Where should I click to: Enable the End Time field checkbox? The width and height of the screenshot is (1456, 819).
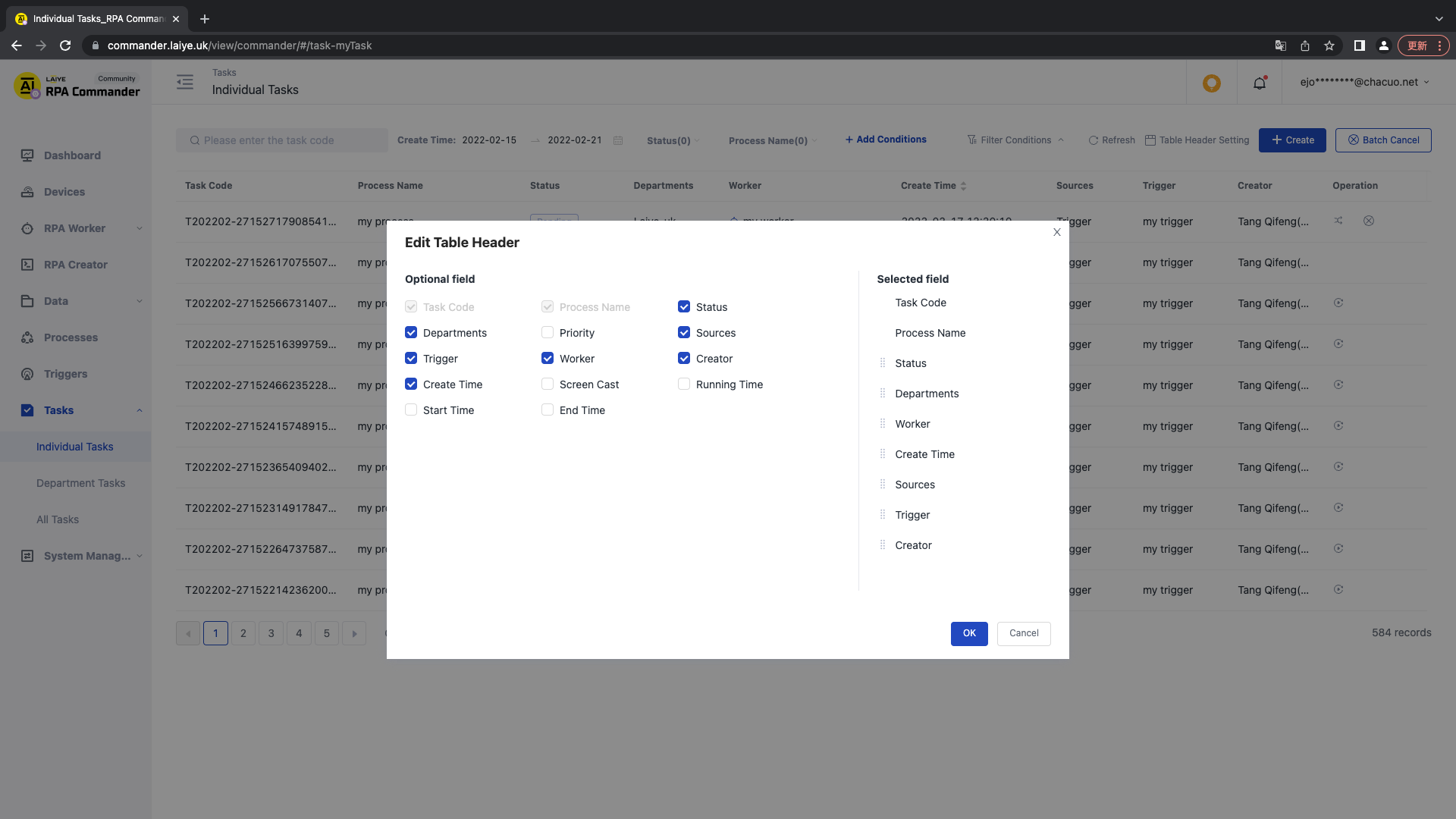point(548,409)
